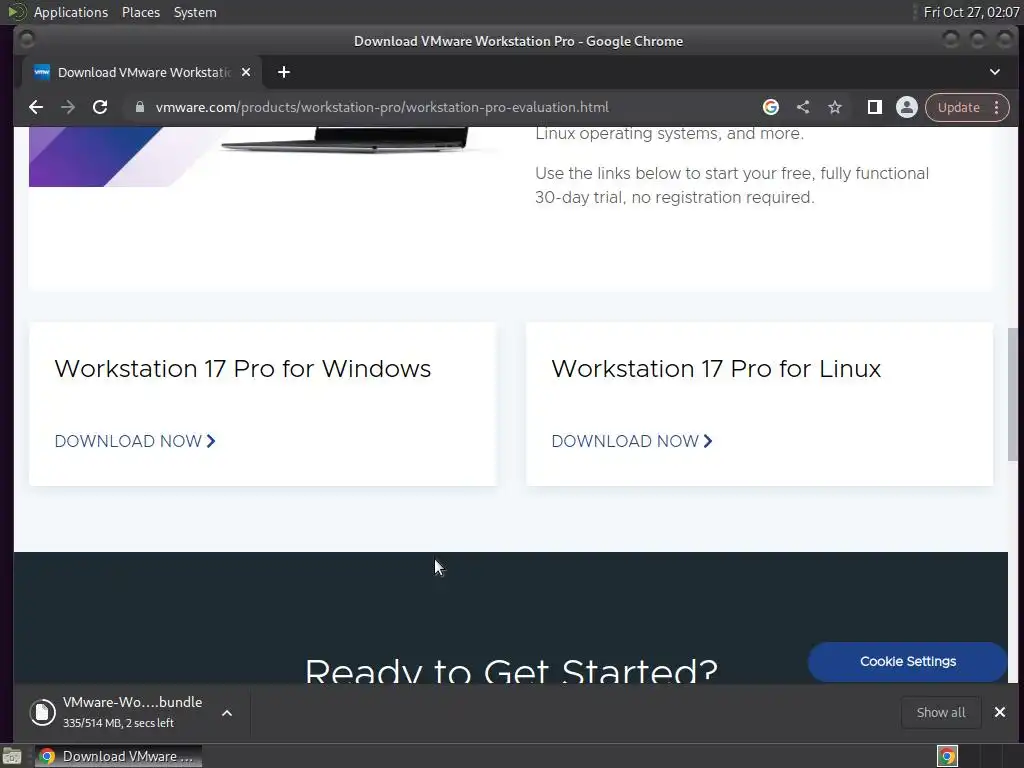Select the Download VMware Workstation tab
This screenshot has width=1024, height=768.
pos(142,72)
